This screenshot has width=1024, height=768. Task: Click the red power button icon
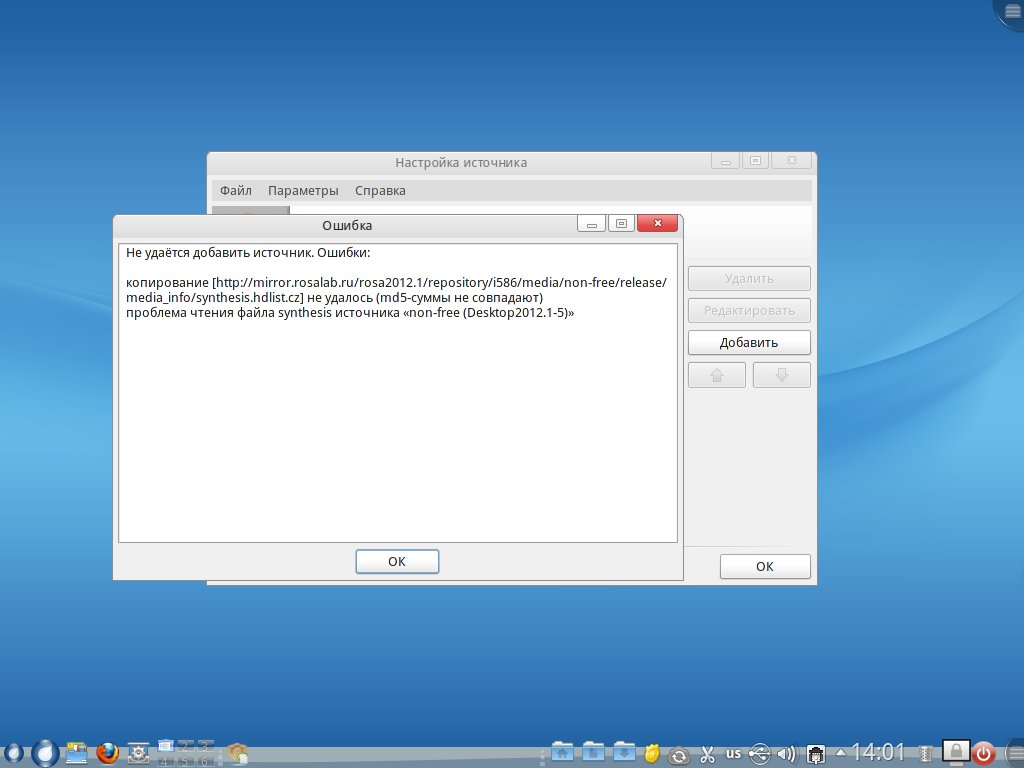(x=984, y=754)
